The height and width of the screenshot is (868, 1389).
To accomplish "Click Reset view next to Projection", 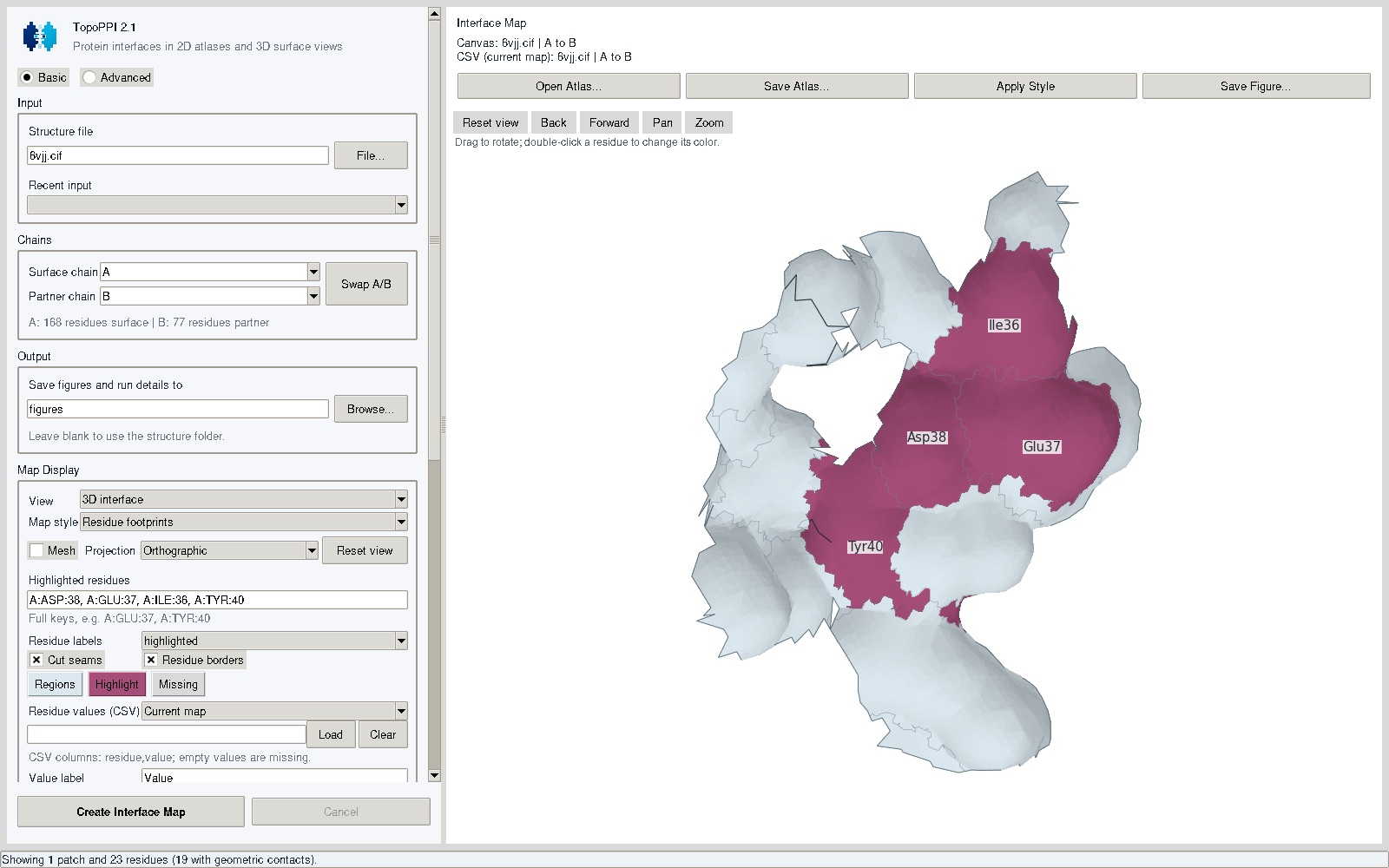I will click(365, 550).
